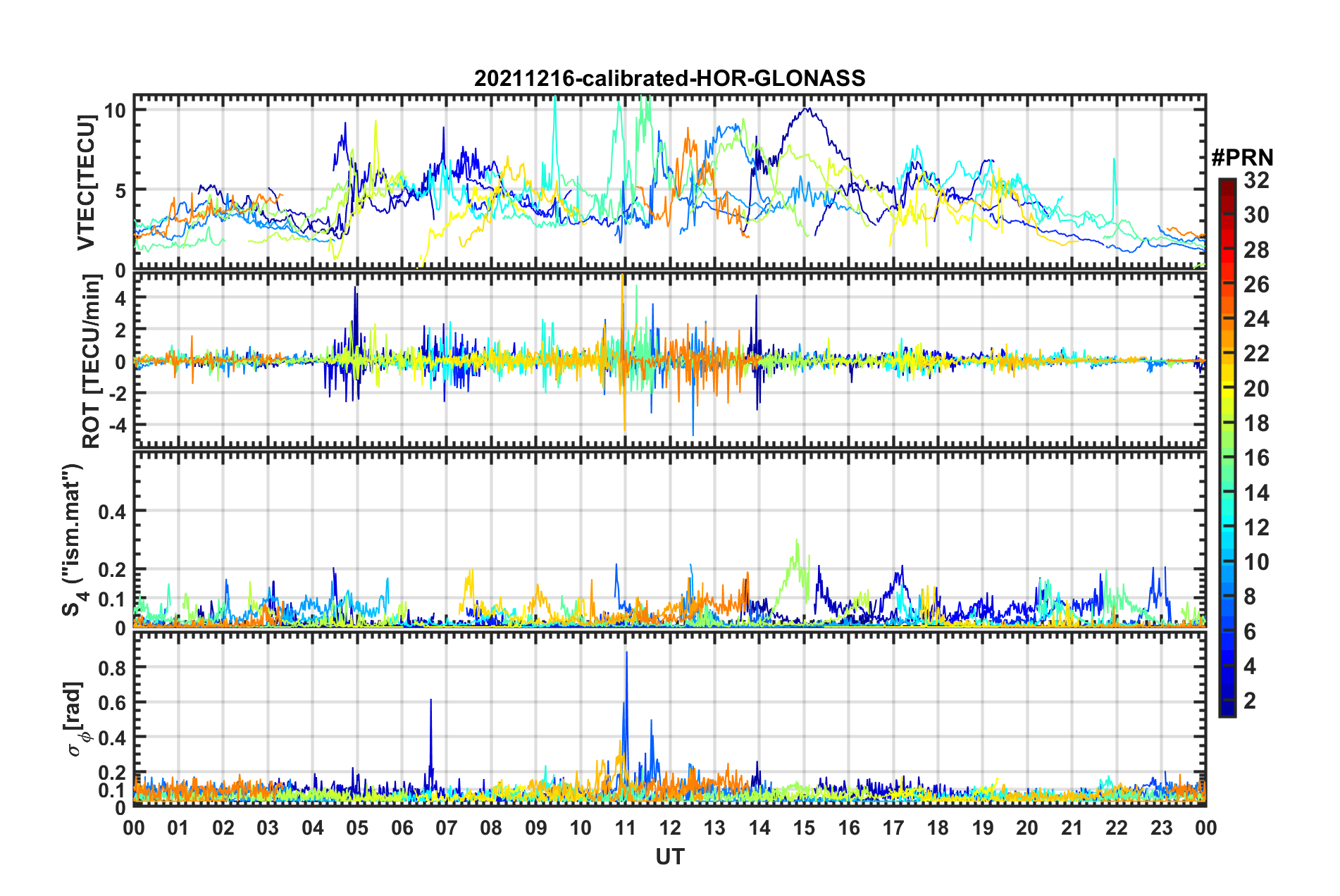Click x-axis hour tick label 11
This screenshot has height=896, width=1340.
626,828
